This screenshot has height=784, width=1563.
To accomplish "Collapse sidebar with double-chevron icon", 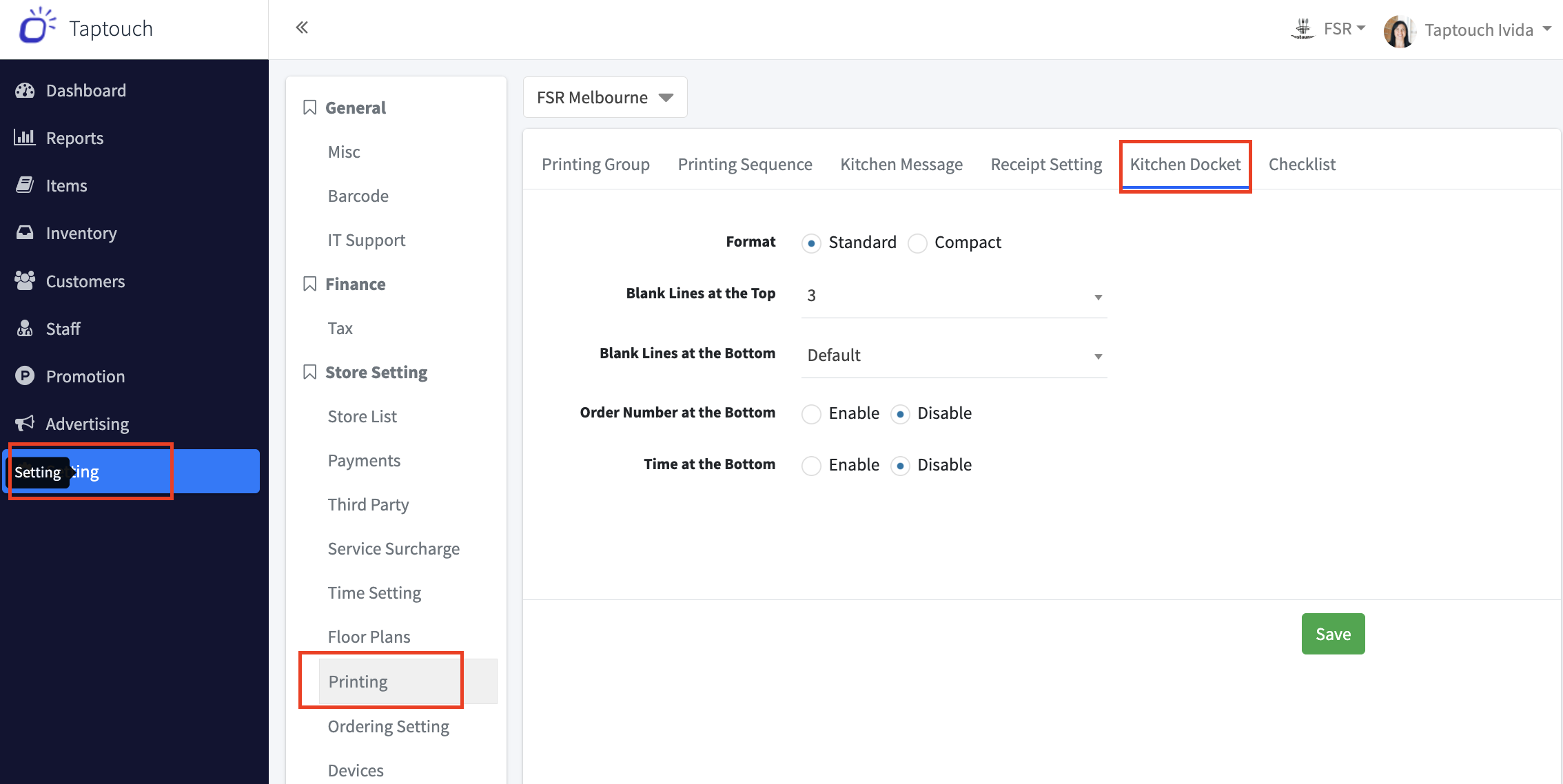I will (x=302, y=28).
